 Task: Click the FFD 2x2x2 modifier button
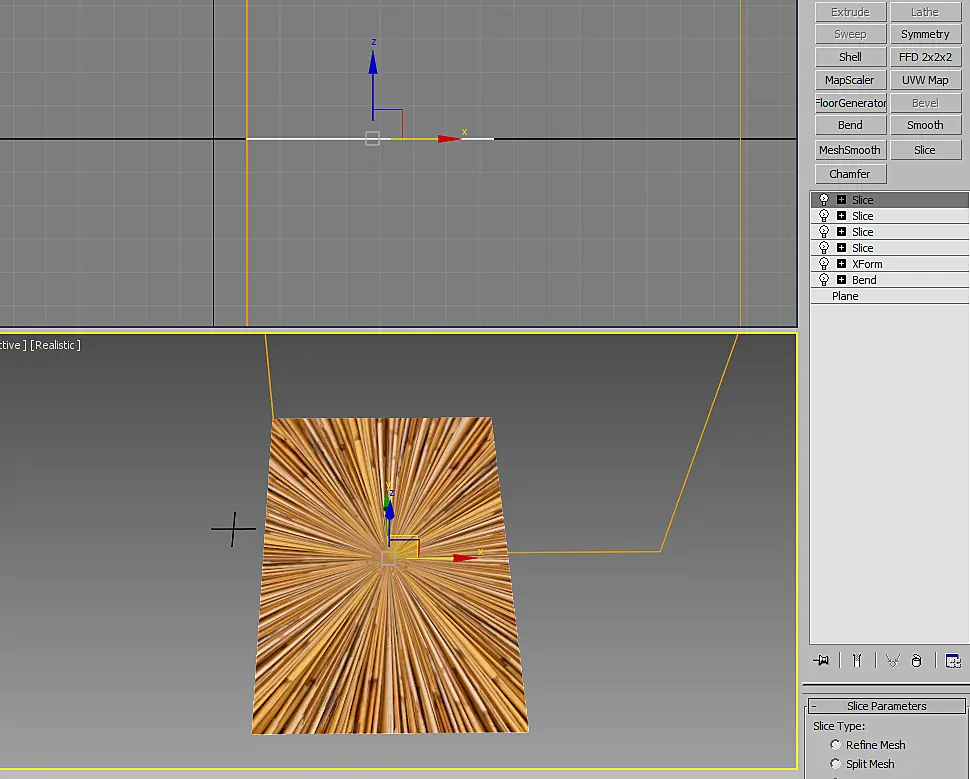(925, 57)
